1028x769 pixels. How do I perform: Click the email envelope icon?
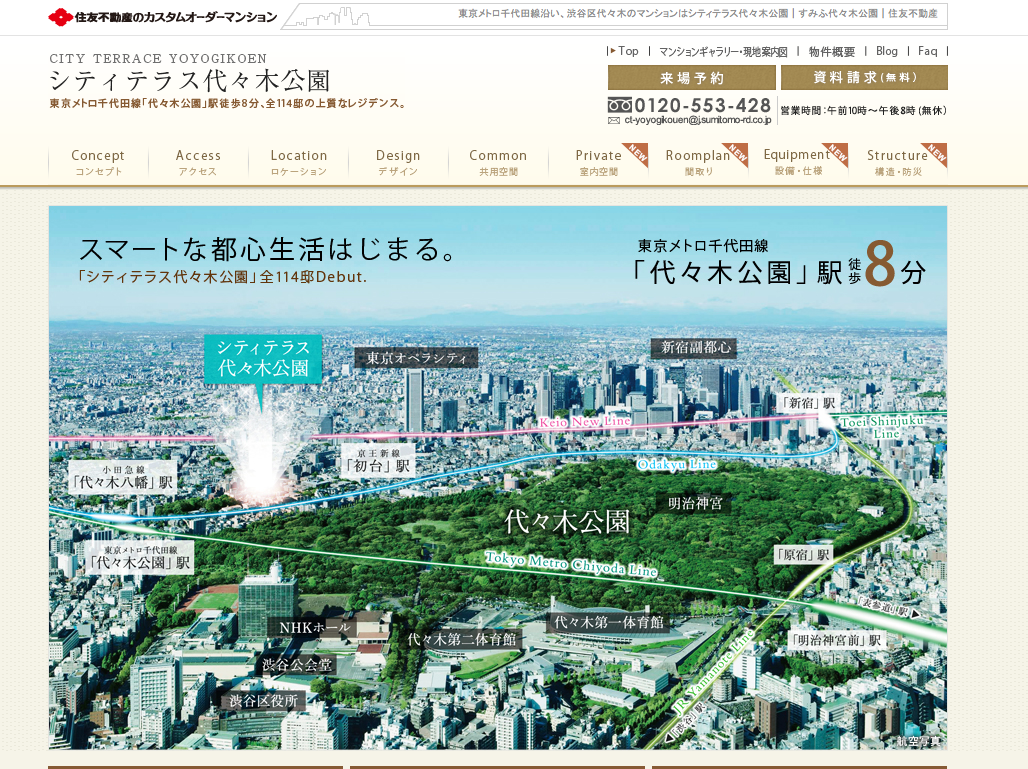click(x=614, y=120)
